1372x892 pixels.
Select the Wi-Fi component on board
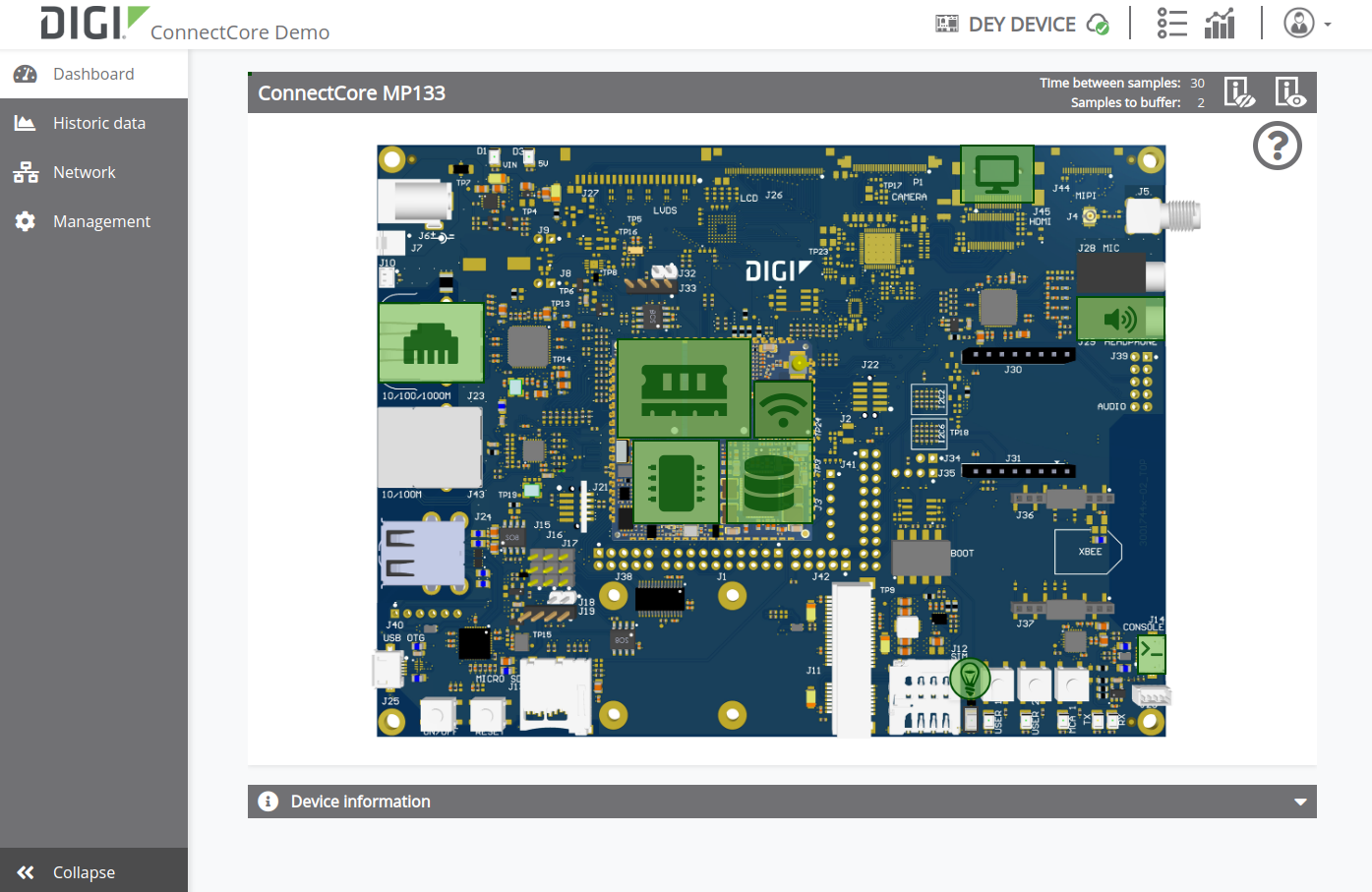[783, 409]
